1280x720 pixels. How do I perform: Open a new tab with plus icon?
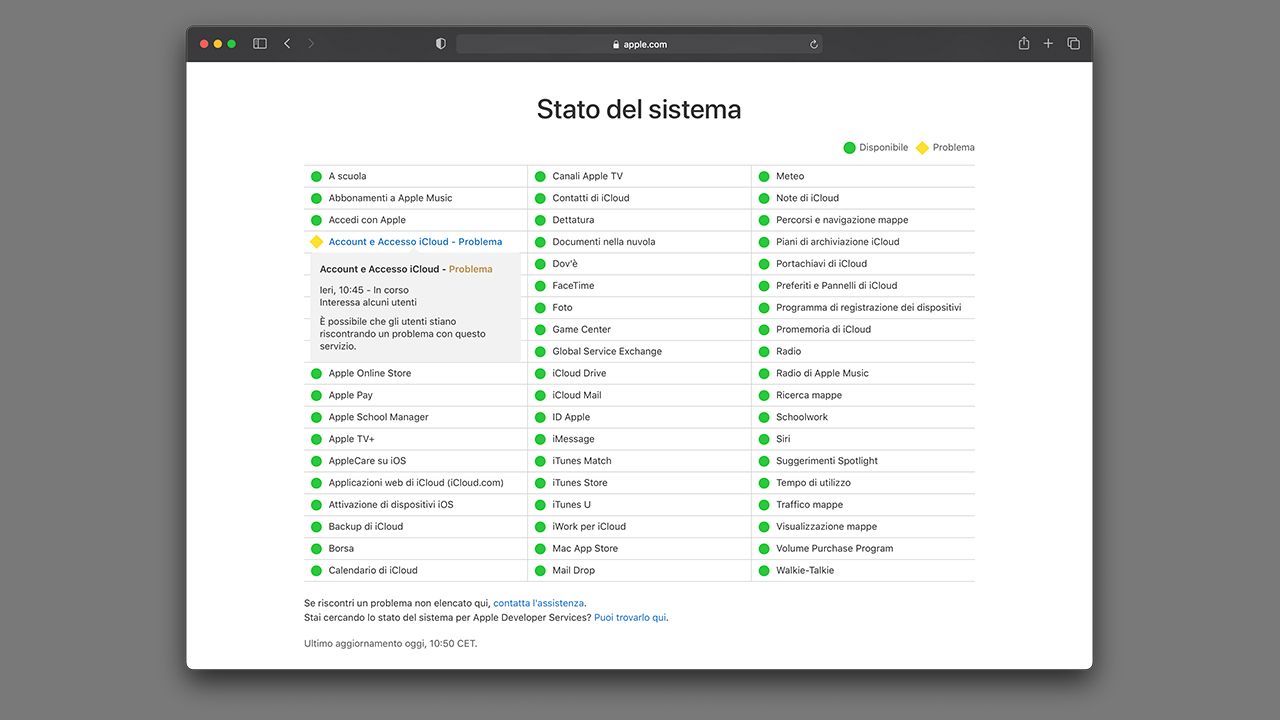click(1048, 44)
